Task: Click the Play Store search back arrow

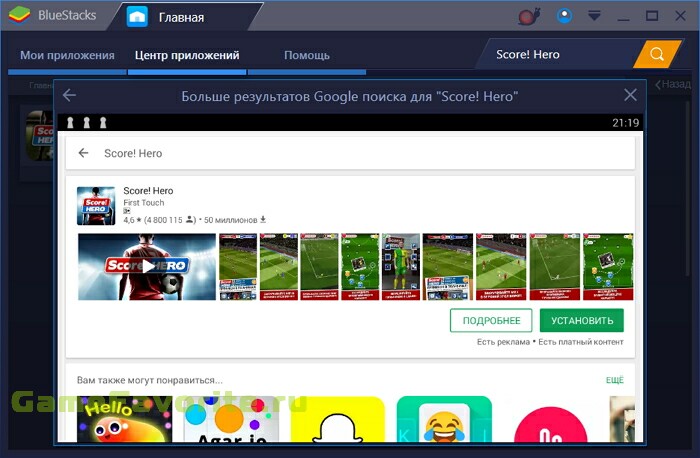Action: coord(83,153)
